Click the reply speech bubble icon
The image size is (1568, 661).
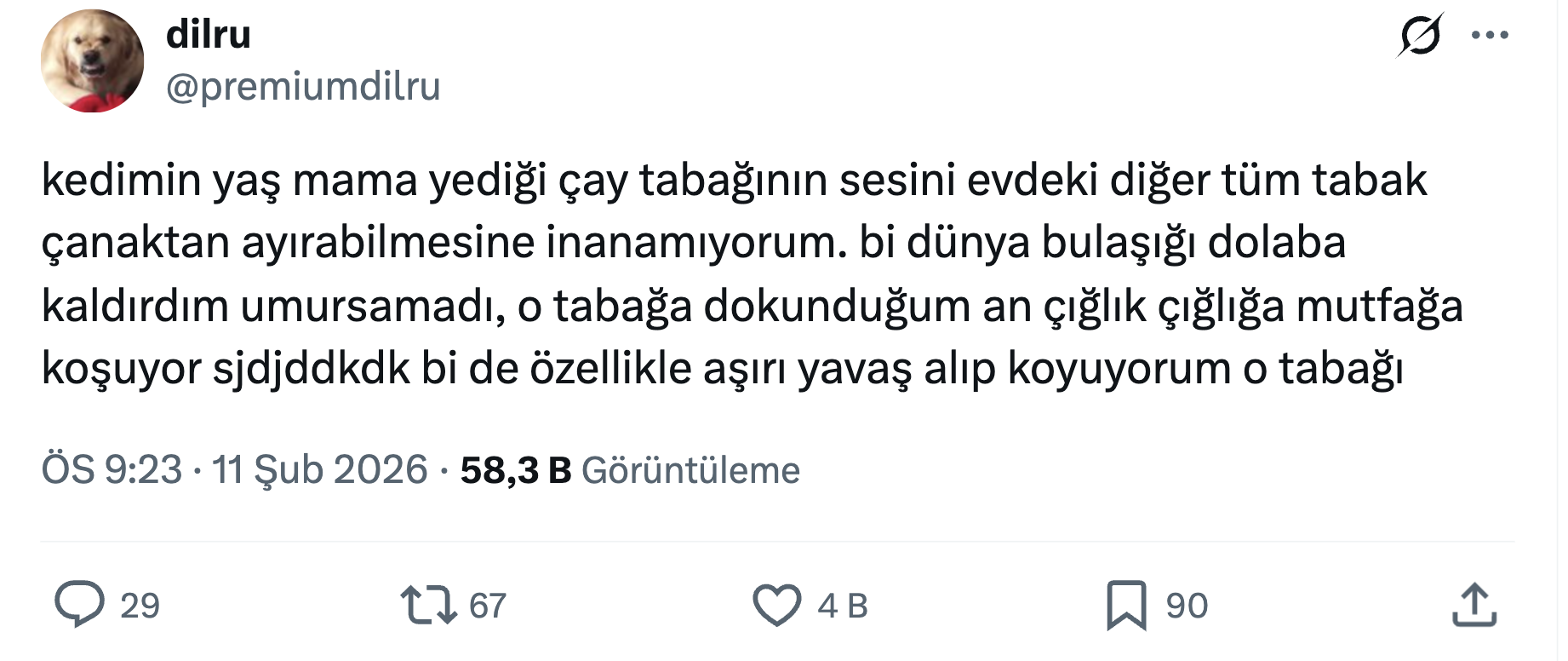[x=79, y=605]
